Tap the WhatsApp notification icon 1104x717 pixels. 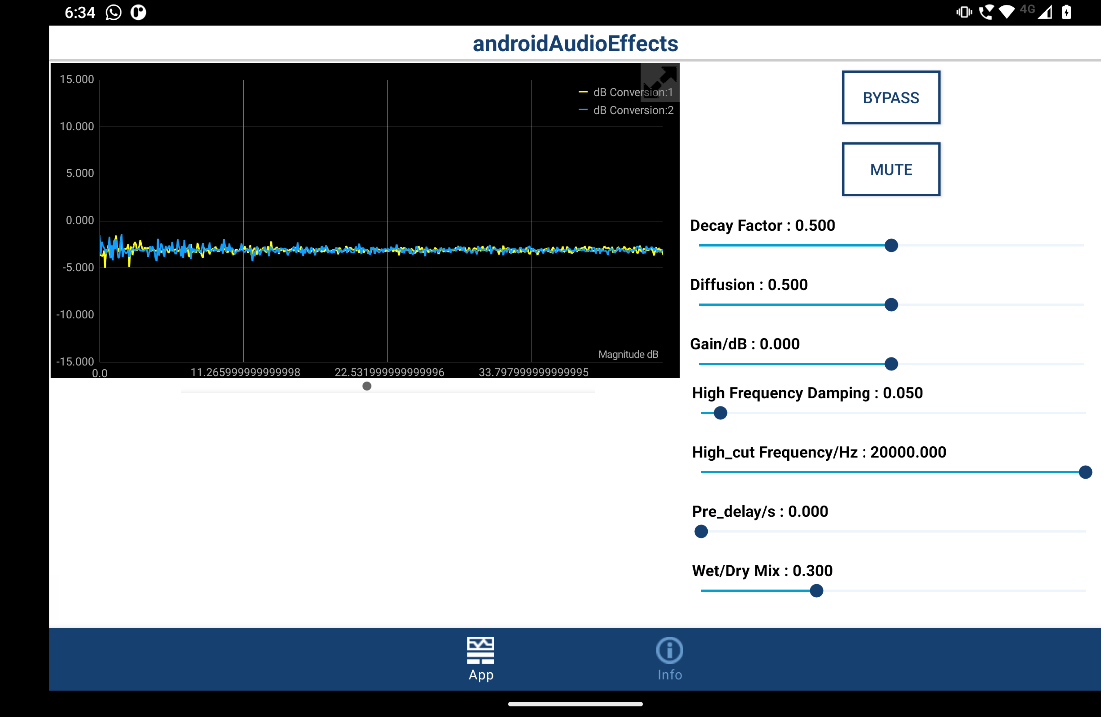pos(114,13)
